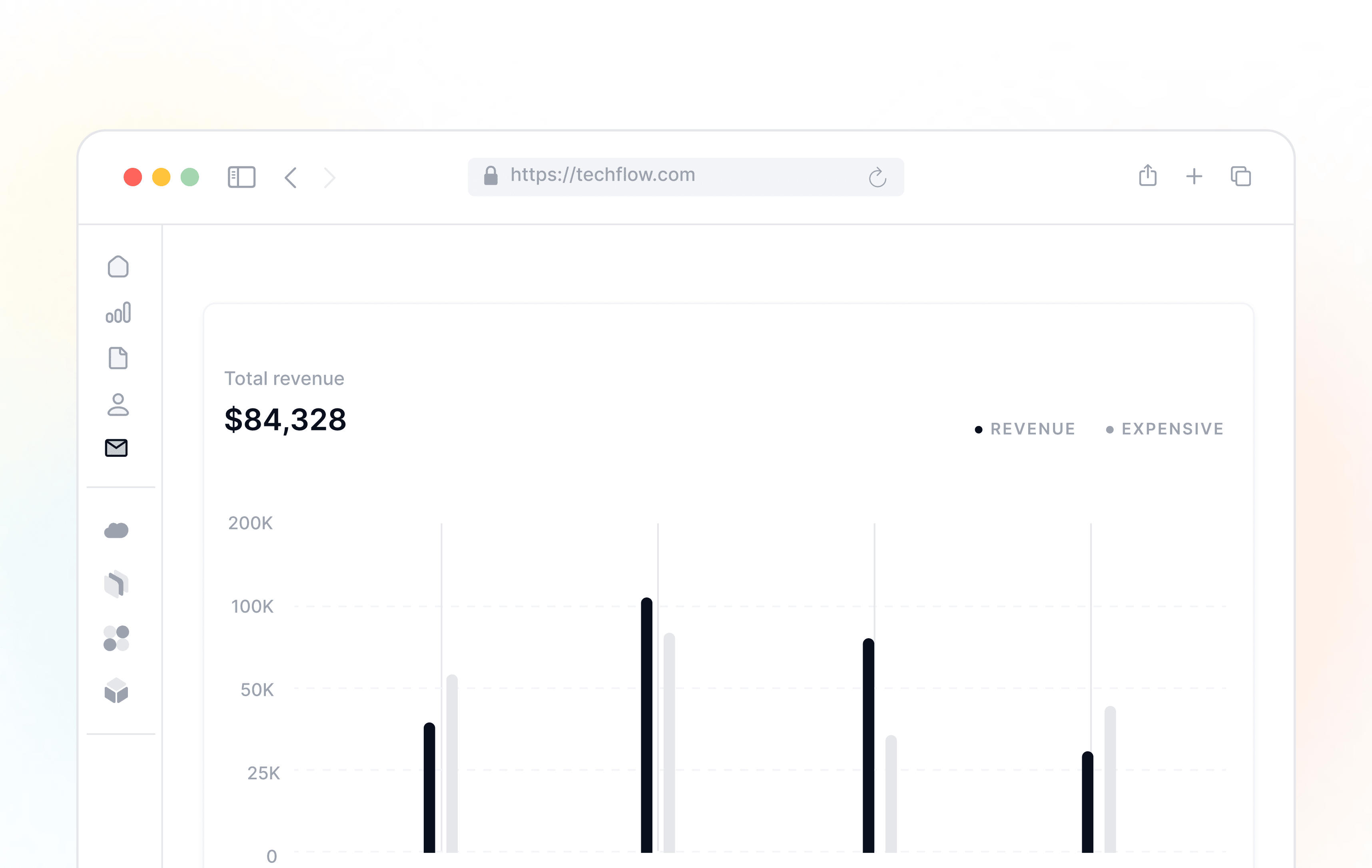The width and height of the screenshot is (1372, 868).
Task: Open the Home icon in sidebar
Action: (118, 267)
